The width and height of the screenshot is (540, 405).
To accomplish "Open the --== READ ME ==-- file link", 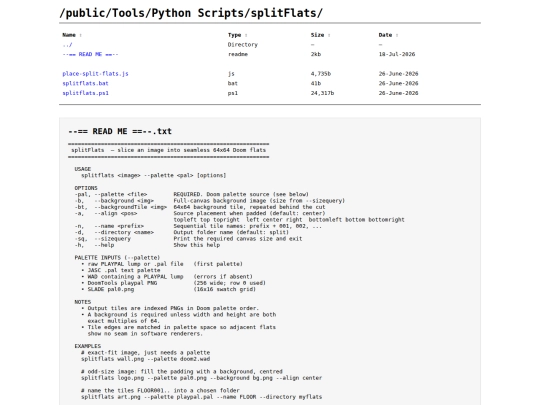I will pyautogui.click(x=90, y=54).
